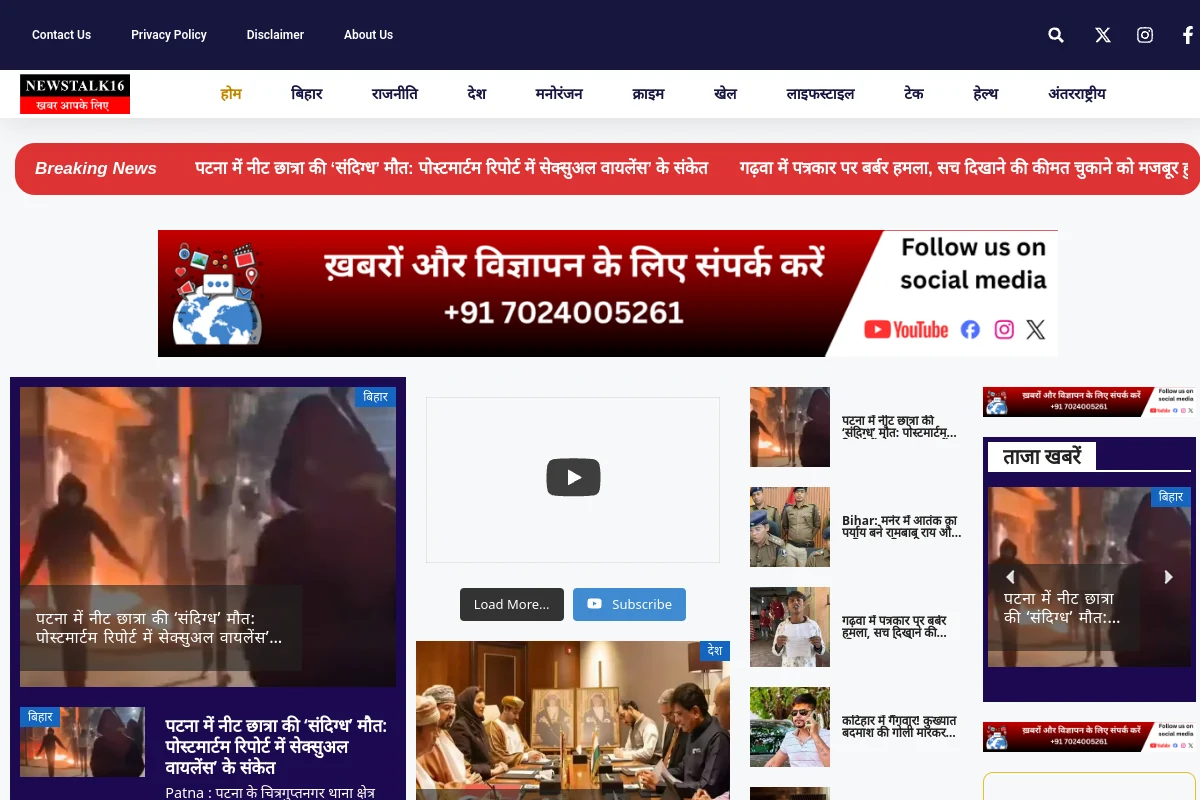Click the Breaking News label
Image resolution: width=1200 pixels, height=800 pixels.
(x=96, y=168)
